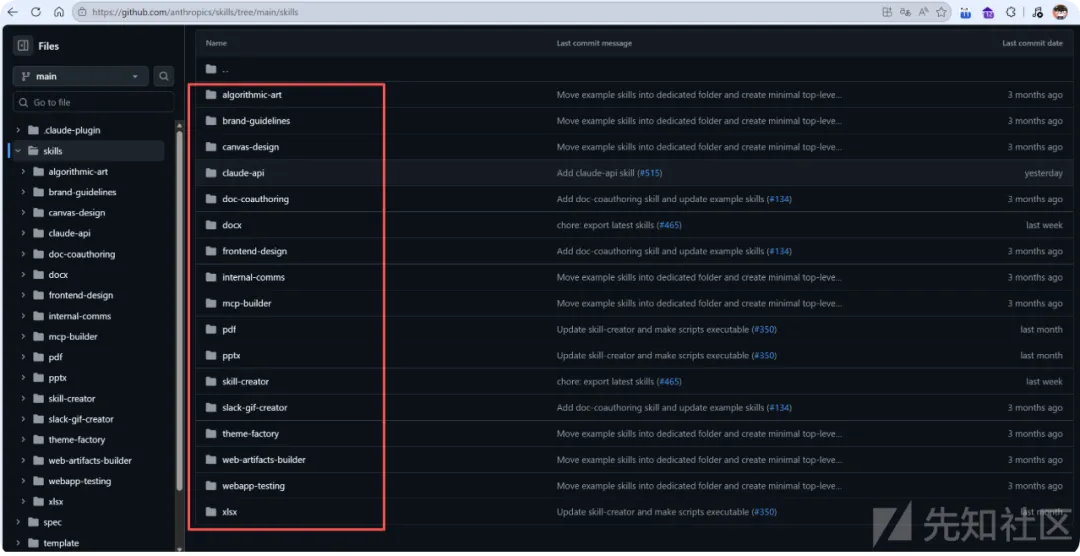This screenshot has width=1080, height=556.
Task: Select internal-comms in the file tree
Action: click(x=80, y=316)
